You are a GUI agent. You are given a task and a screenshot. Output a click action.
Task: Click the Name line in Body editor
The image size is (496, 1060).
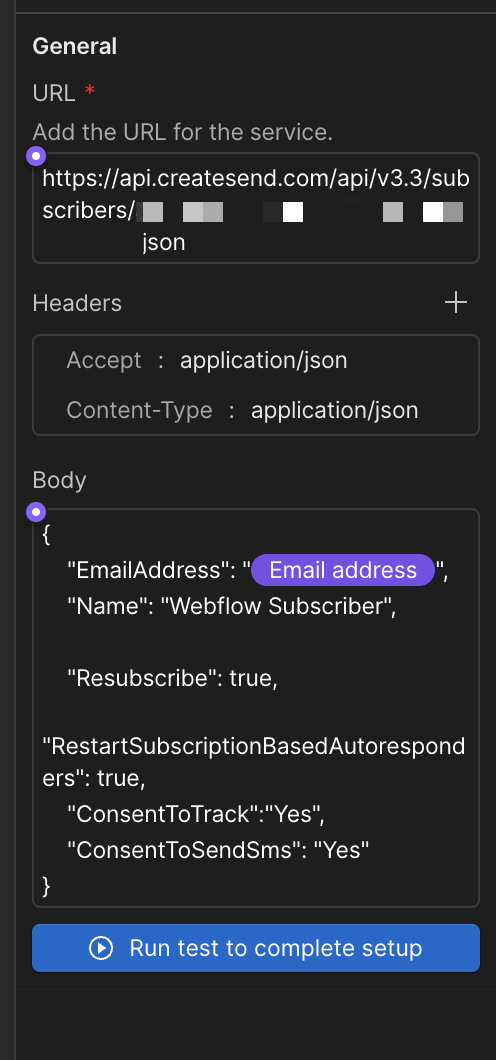point(231,606)
